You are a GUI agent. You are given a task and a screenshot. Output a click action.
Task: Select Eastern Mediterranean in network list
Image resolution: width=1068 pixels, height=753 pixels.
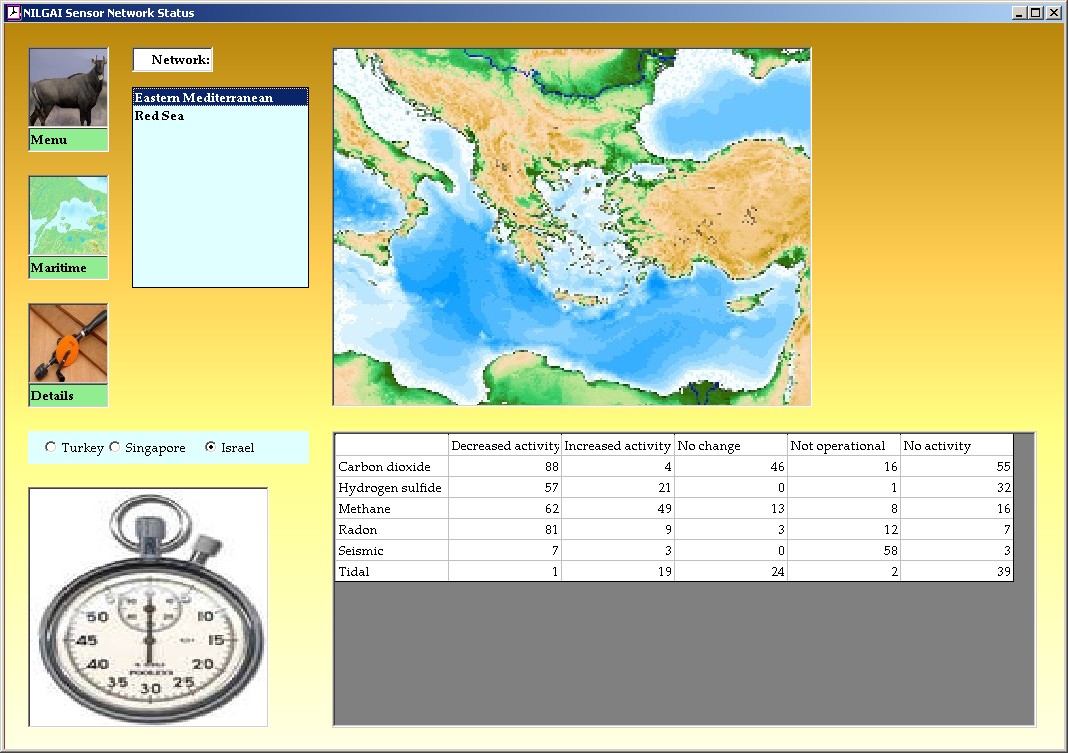pos(204,98)
